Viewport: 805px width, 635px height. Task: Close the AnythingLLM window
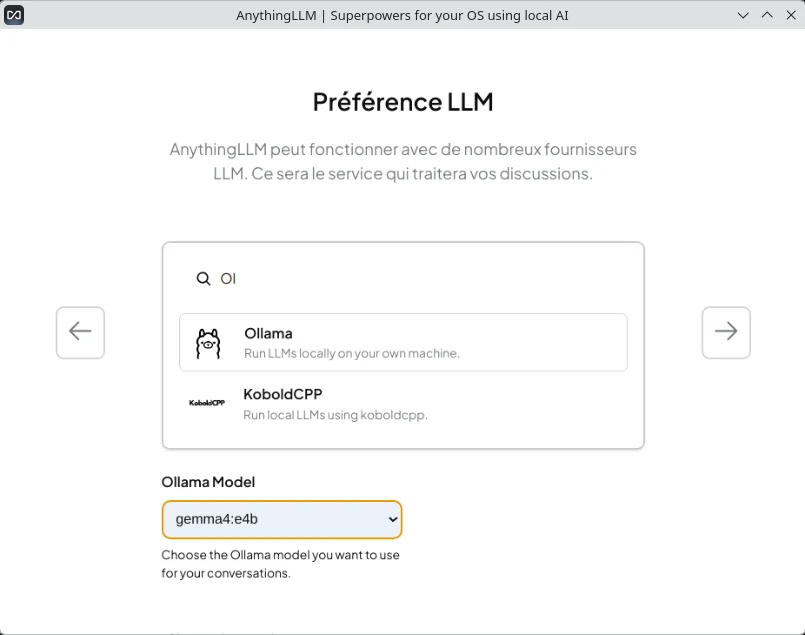790,15
